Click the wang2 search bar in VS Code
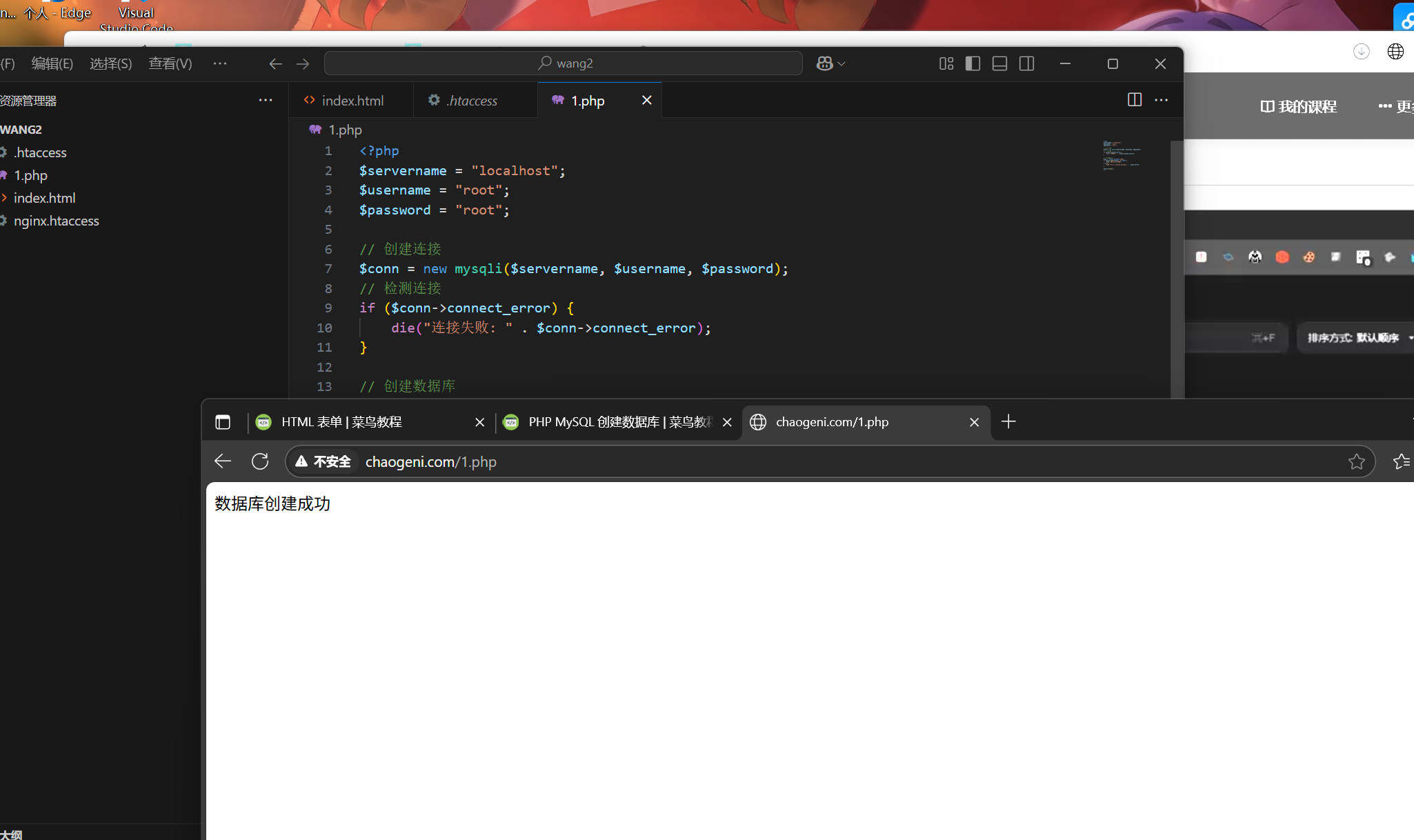This screenshot has height=840, width=1414. coord(564,63)
